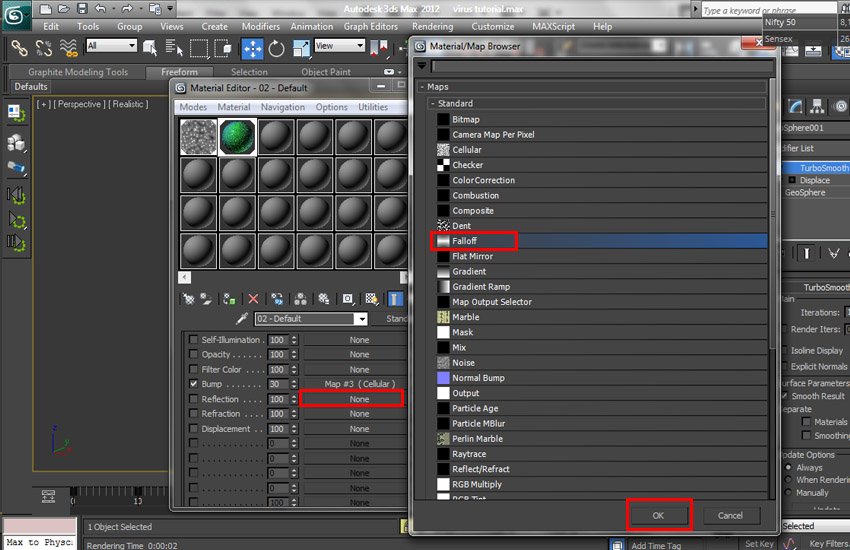Pick material from object with eyedropper
850x550 pixels.
[x=241, y=319]
